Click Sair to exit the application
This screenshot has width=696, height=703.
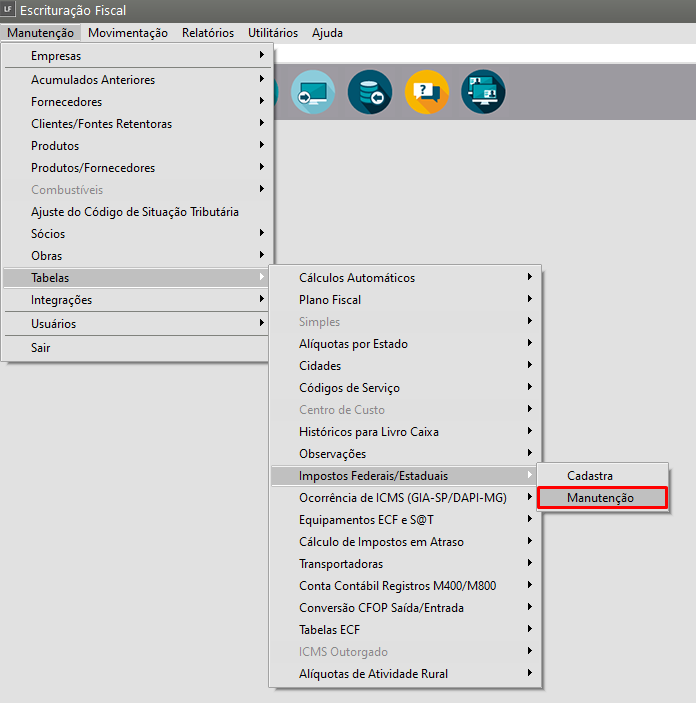tap(41, 348)
